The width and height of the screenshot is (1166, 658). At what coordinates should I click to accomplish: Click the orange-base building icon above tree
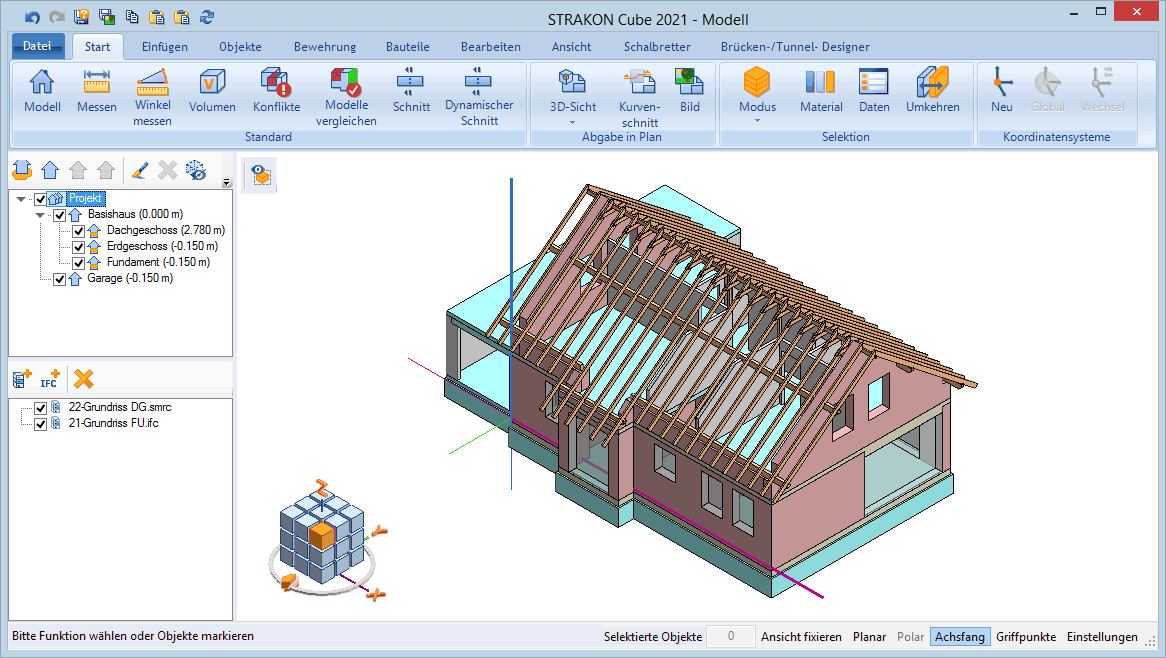[22, 170]
